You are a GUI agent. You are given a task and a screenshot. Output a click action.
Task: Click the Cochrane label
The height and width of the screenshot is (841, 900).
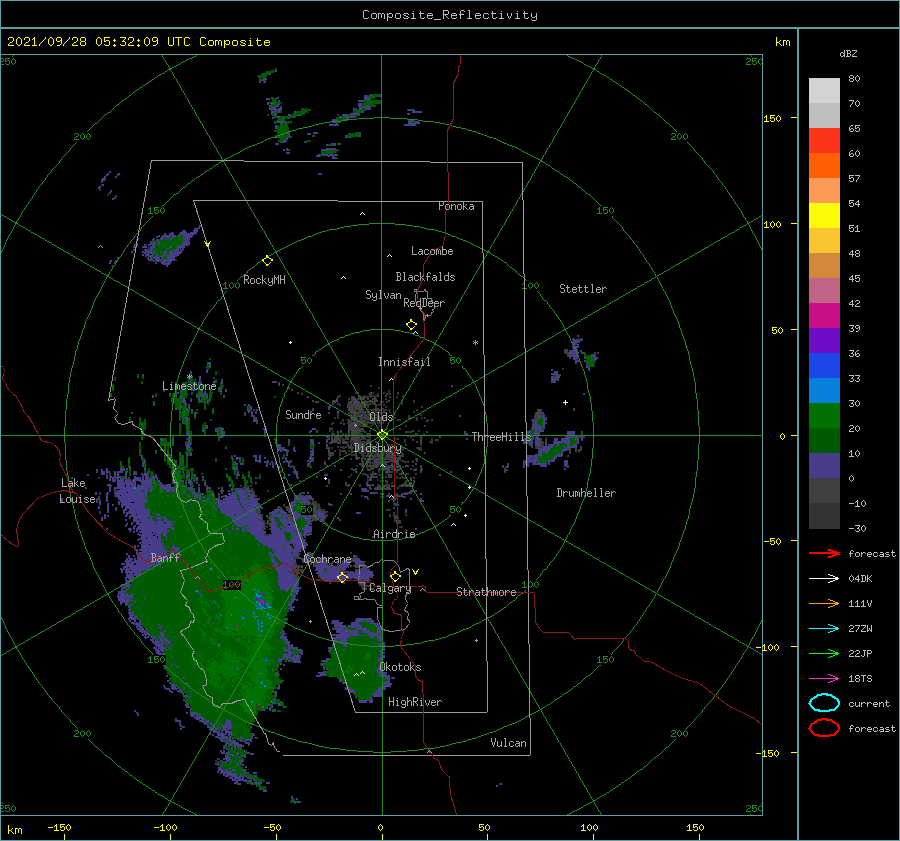click(x=327, y=559)
